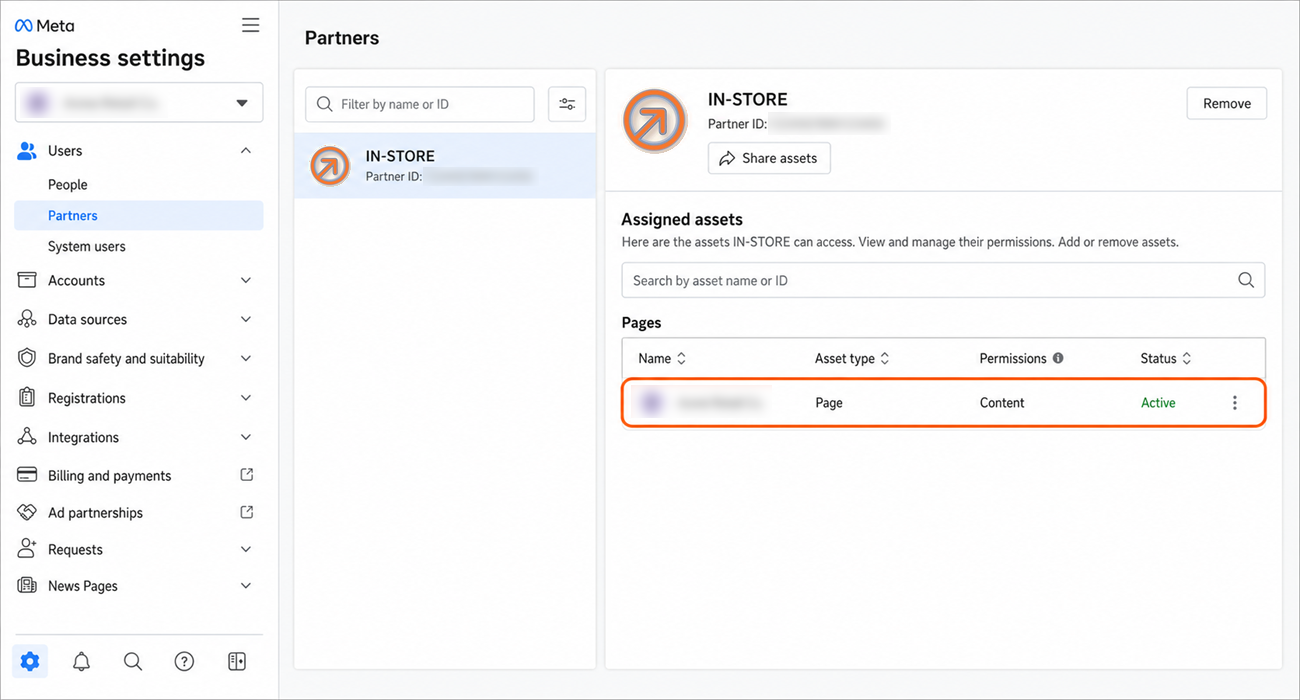Viewport: 1300px width, 700px height.
Task: Expand Brand safety and suitability chevron
Action: point(246,359)
